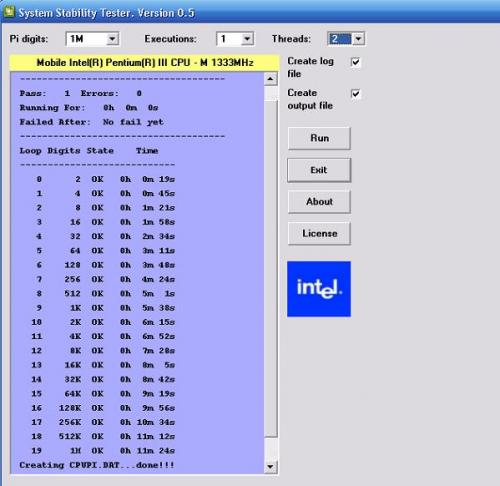Screen dimensions: 500x486
Task: Click the Running For time line
Action: (89, 108)
